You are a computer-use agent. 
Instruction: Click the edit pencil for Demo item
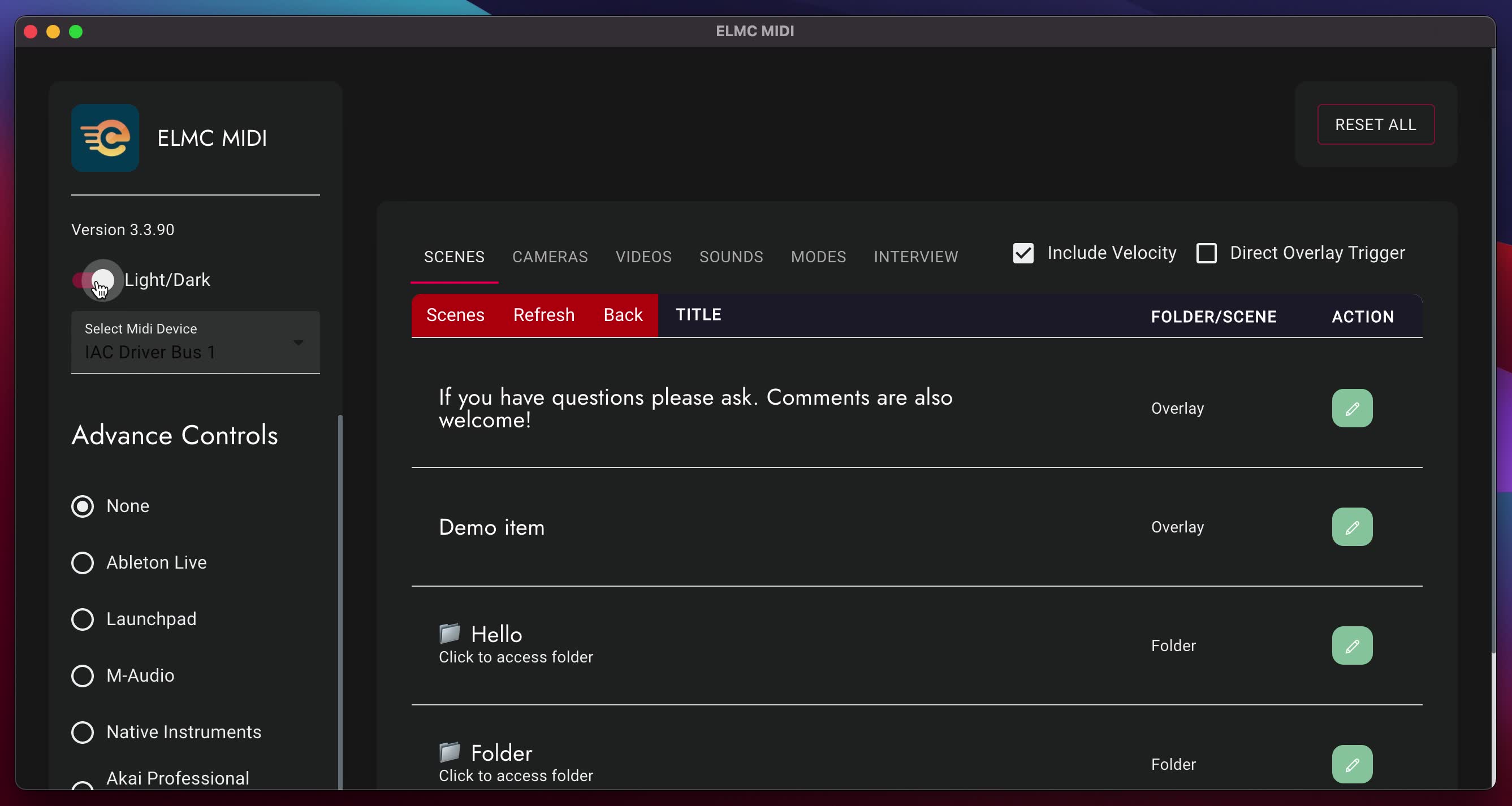[1352, 527]
